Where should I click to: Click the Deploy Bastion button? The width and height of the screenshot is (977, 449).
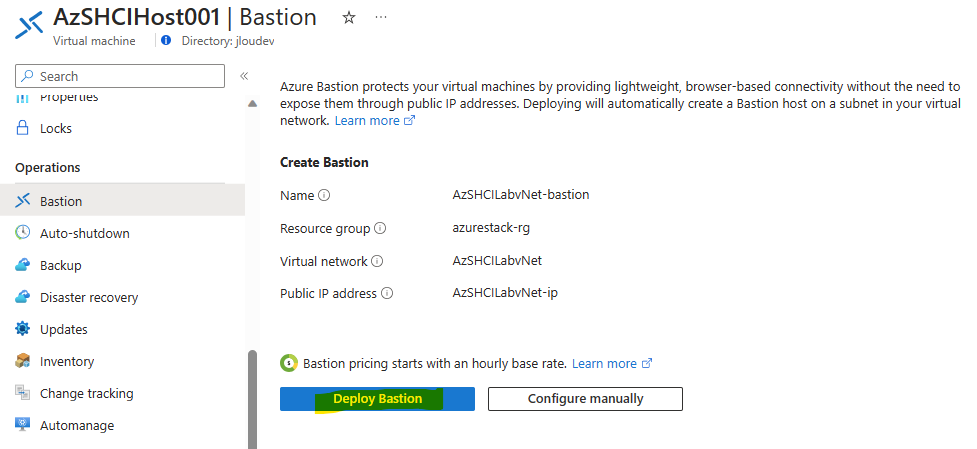377,399
